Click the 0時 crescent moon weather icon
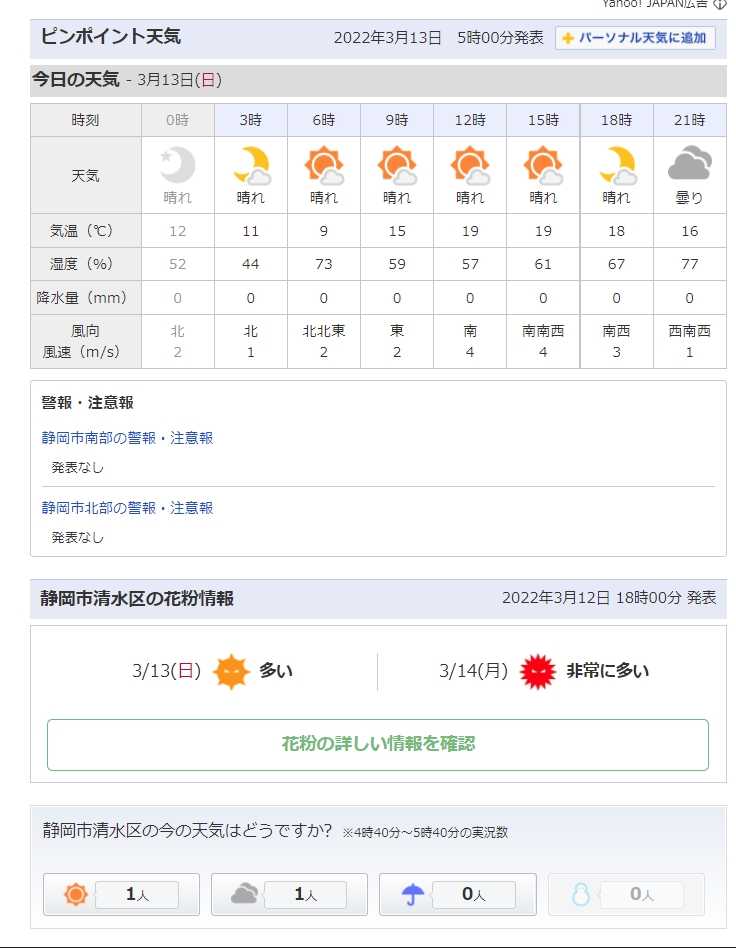 tap(177, 164)
